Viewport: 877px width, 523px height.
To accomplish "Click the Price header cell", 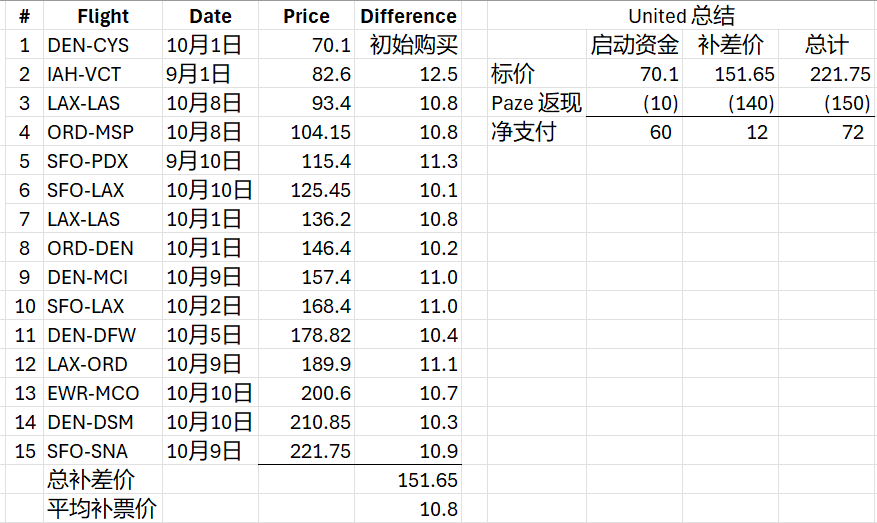I will point(307,16).
